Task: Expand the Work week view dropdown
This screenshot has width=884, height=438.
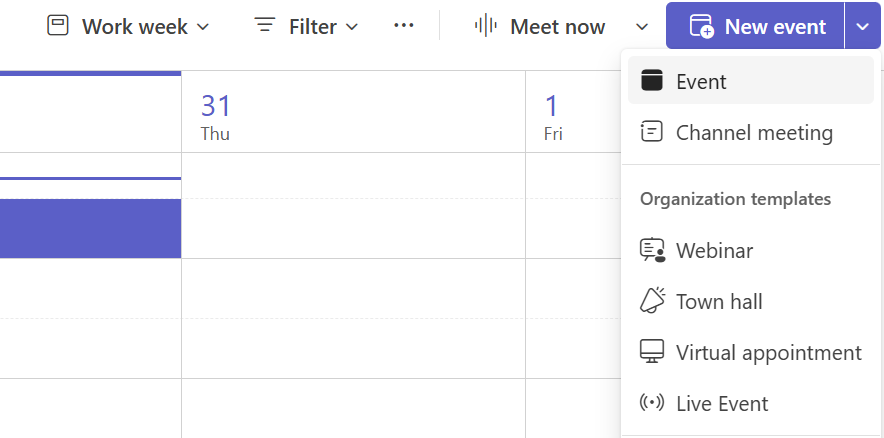Action: 204,26
